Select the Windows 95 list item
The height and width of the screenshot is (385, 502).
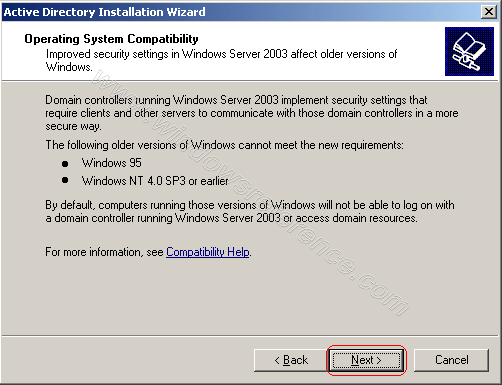point(112,163)
